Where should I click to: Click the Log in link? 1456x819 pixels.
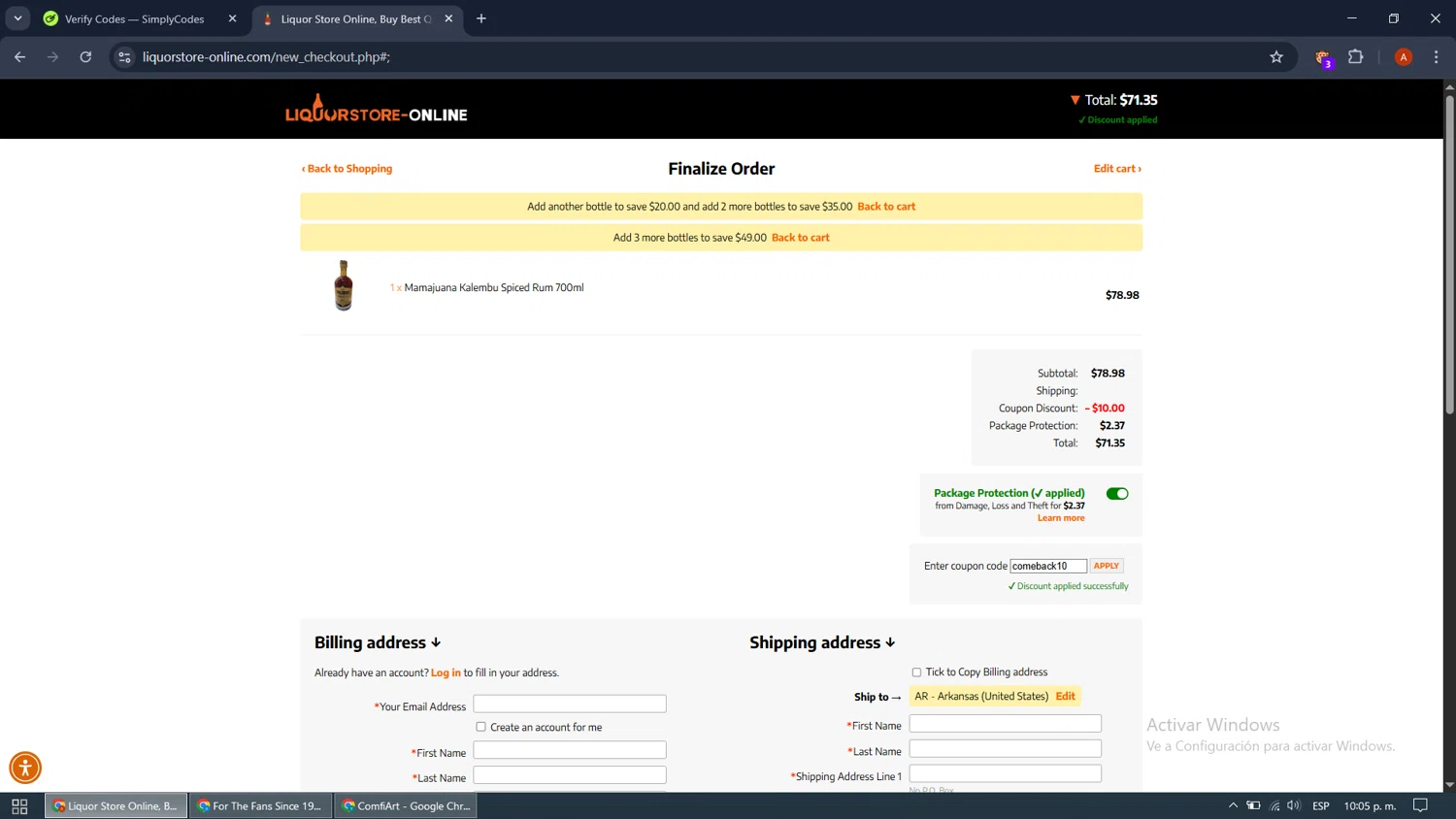tap(446, 672)
